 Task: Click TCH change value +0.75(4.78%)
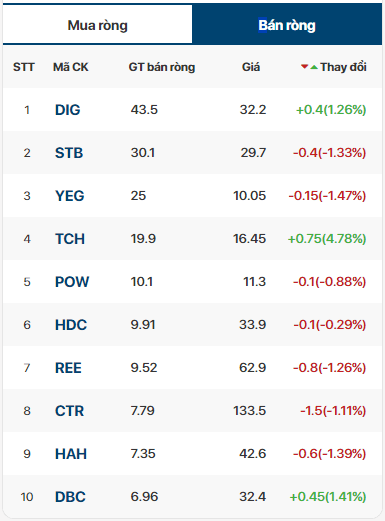point(327,239)
